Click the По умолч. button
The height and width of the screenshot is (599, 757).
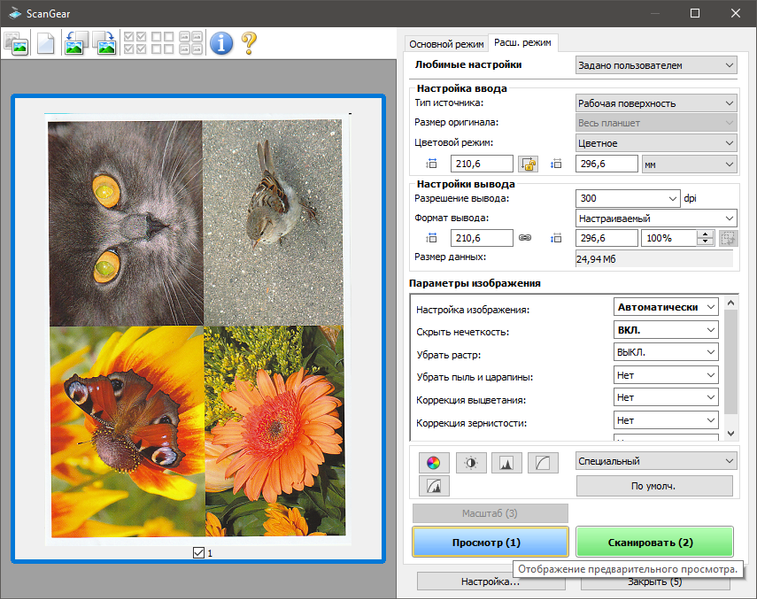654,486
